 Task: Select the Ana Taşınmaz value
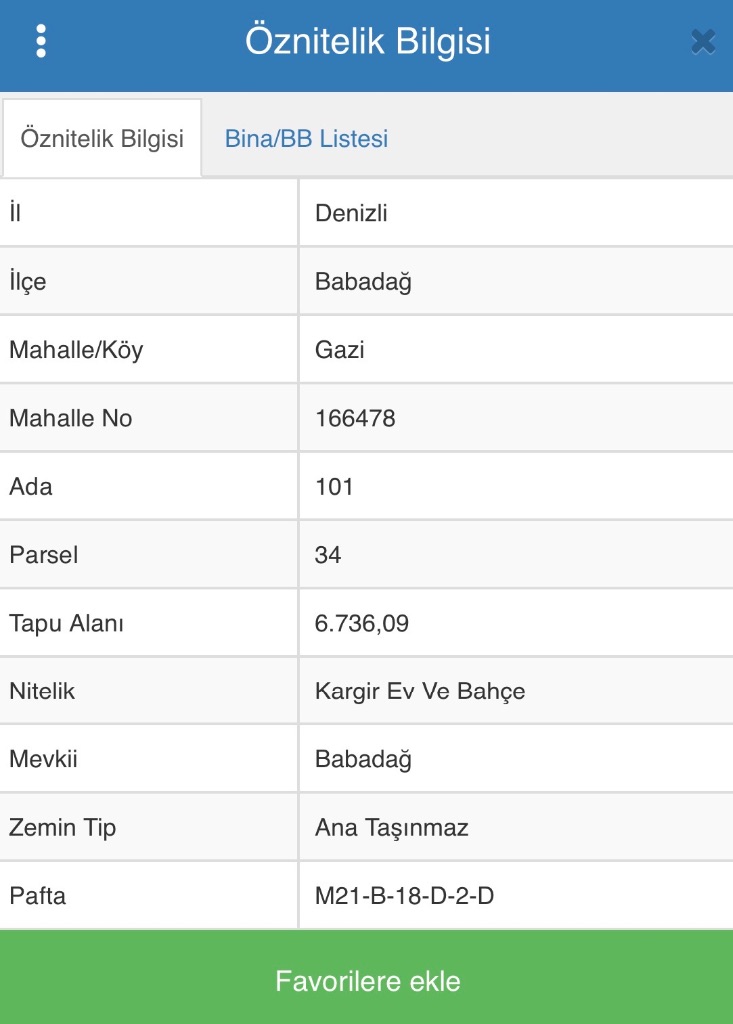click(x=391, y=828)
